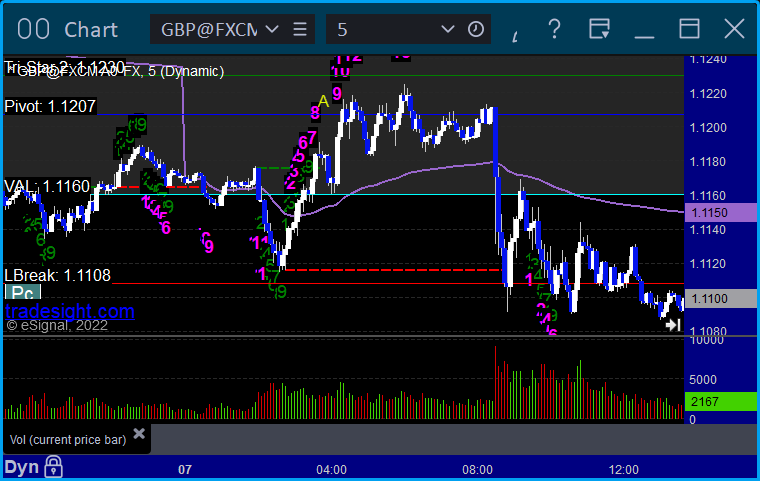The image size is (760, 481).
Task: Click the 5000 volume axis label
Action: [x=703, y=379]
